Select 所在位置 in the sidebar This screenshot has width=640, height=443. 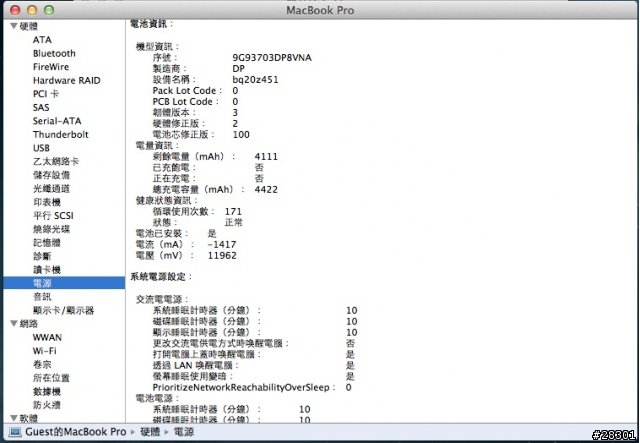tap(51, 378)
